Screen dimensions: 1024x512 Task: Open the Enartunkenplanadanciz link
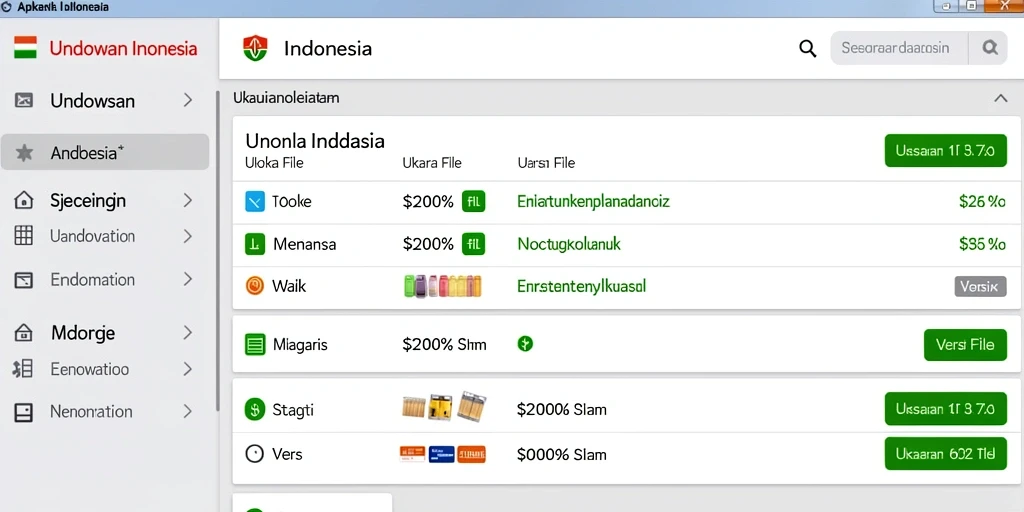tap(593, 202)
